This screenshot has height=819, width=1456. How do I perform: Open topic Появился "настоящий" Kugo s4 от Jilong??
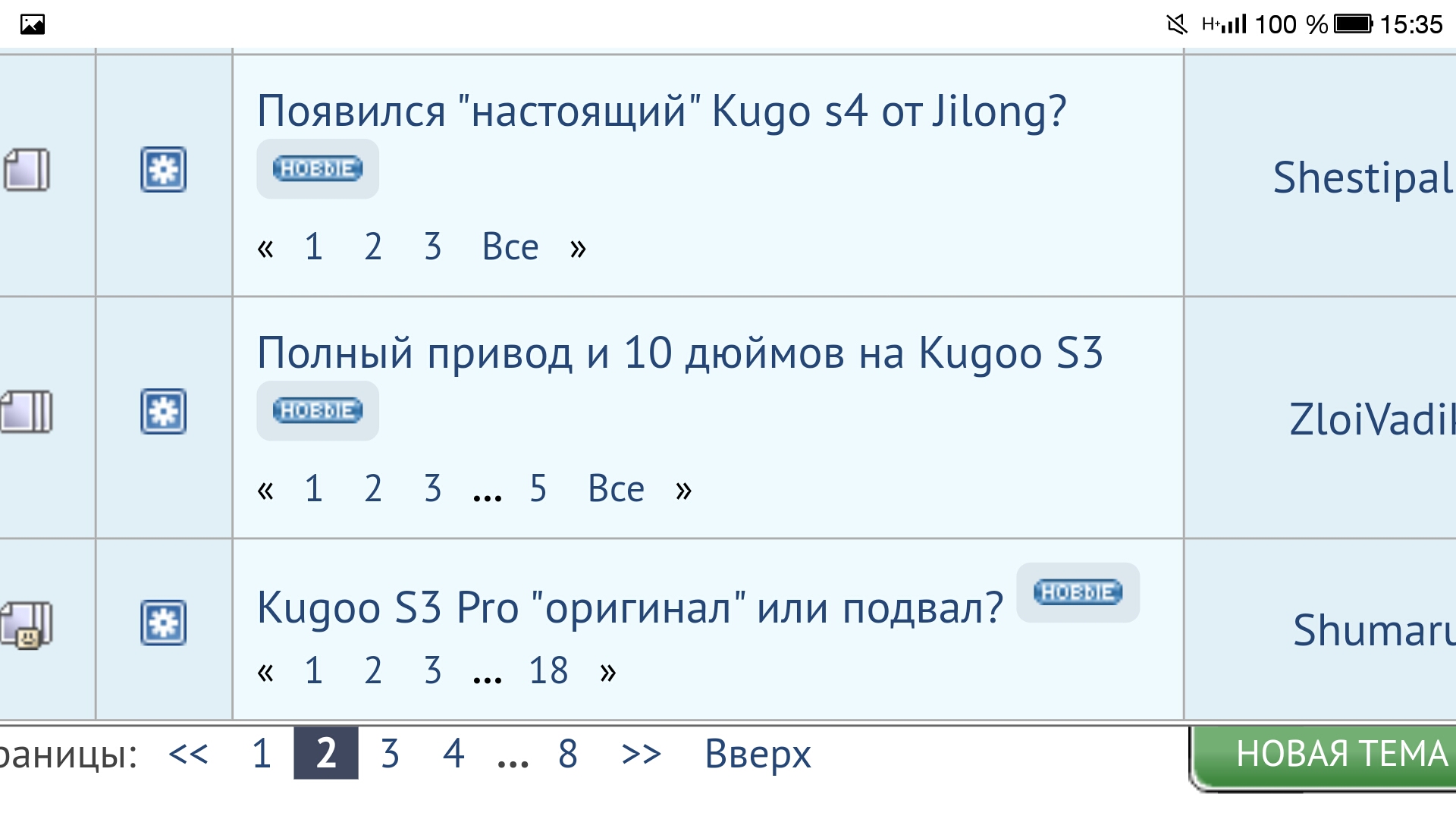pyautogui.click(x=661, y=111)
